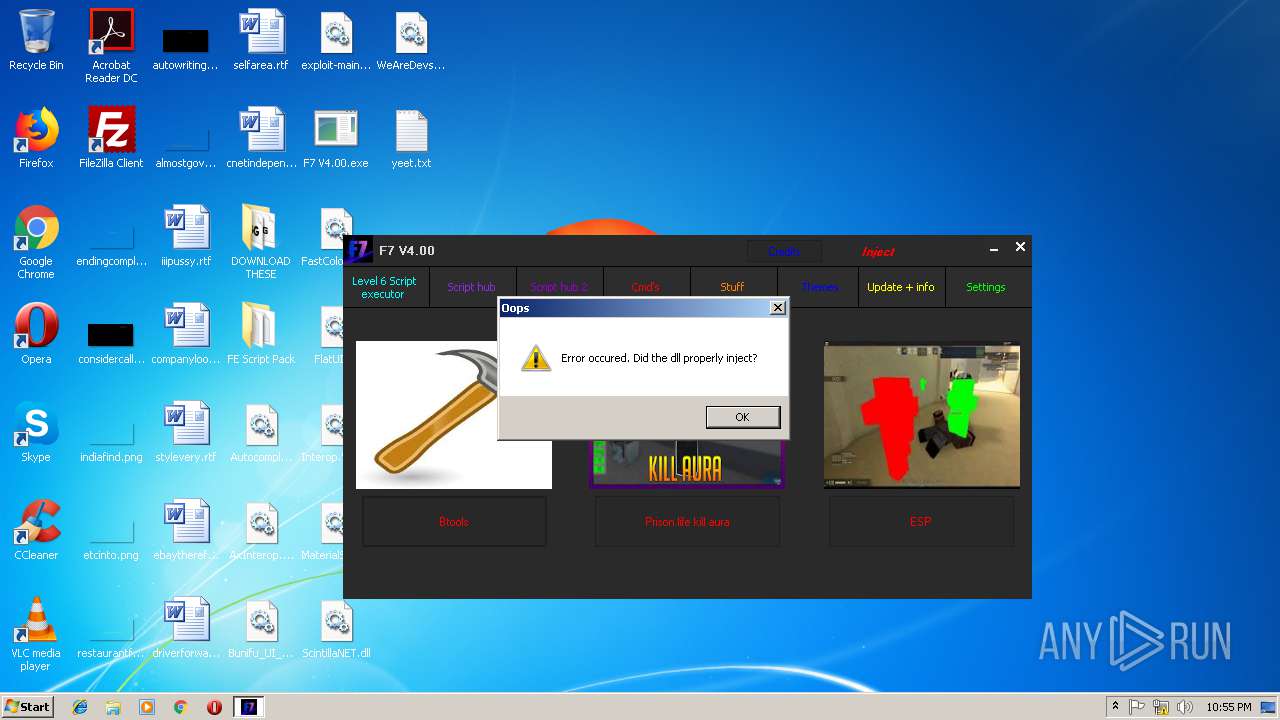Launch the FileZilla Client shortcut
The height and width of the screenshot is (720, 1280).
(x=111, y=139)
